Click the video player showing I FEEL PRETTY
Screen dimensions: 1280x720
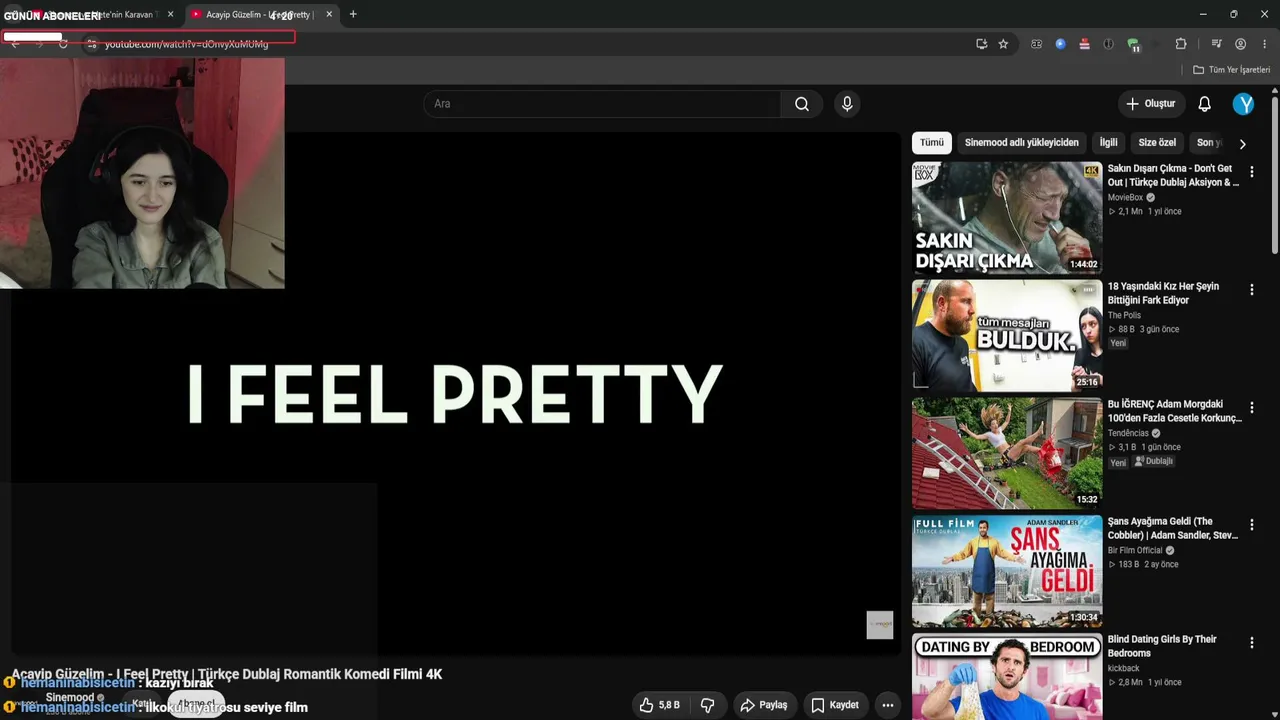pos(456,394)
